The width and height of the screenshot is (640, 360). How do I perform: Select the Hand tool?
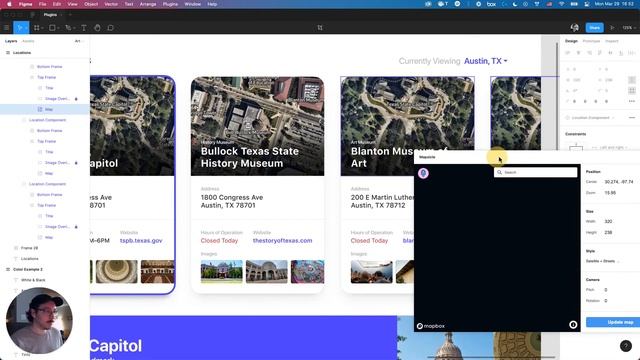click(97, 28)
